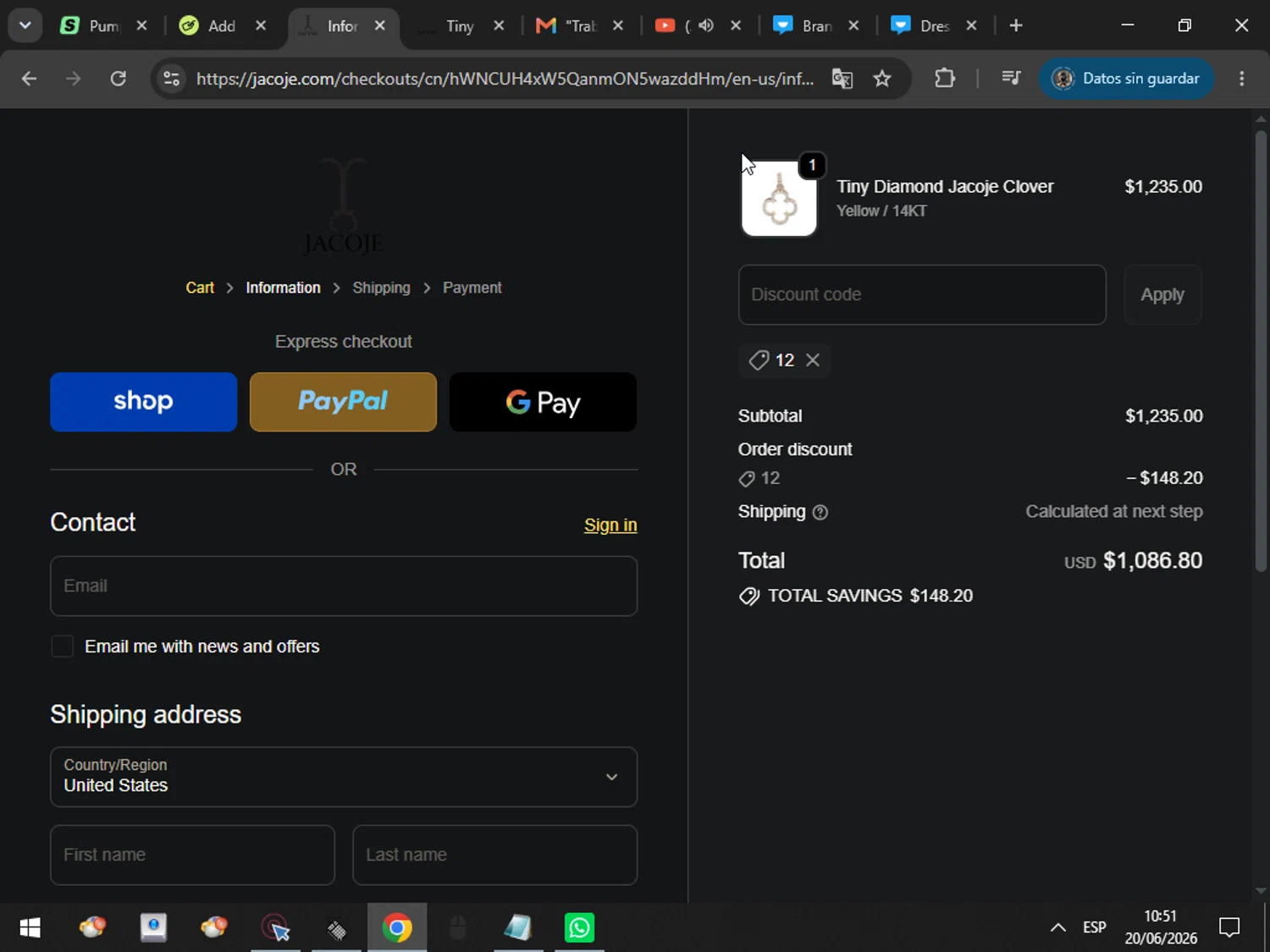Pay with Shop Pay express button
The width and height of the screenshot is (1270, 952).
[144, 402]
